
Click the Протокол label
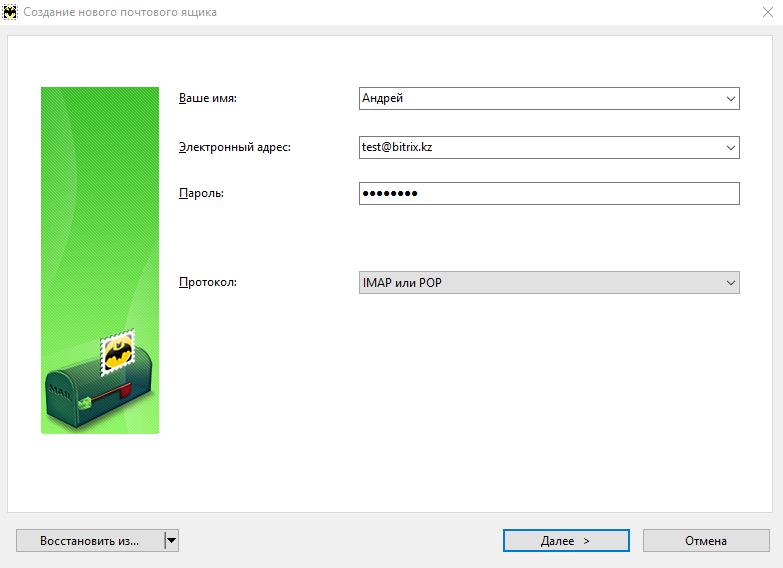click(x=208, y=282)
